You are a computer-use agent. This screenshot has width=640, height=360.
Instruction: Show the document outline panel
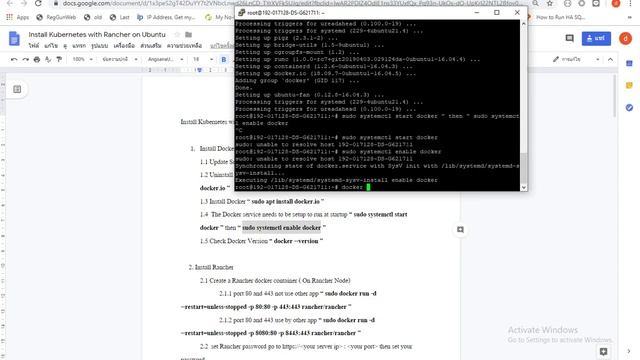[x=17, y=89]
